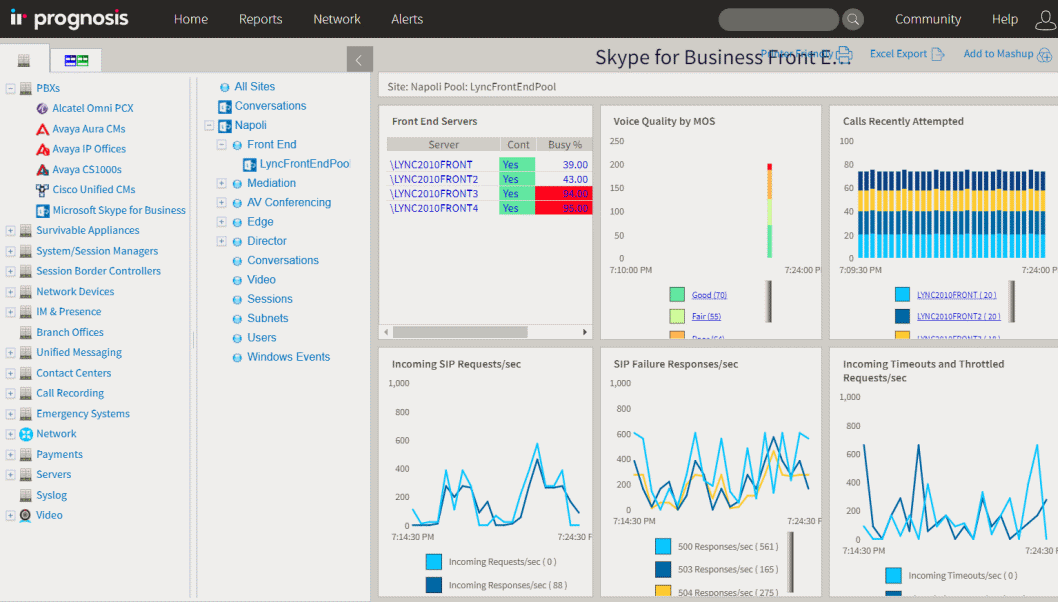Open the \LYNC2010FRONT3 server link
The height and width of the screenshot is (602, 1058).
433,194
